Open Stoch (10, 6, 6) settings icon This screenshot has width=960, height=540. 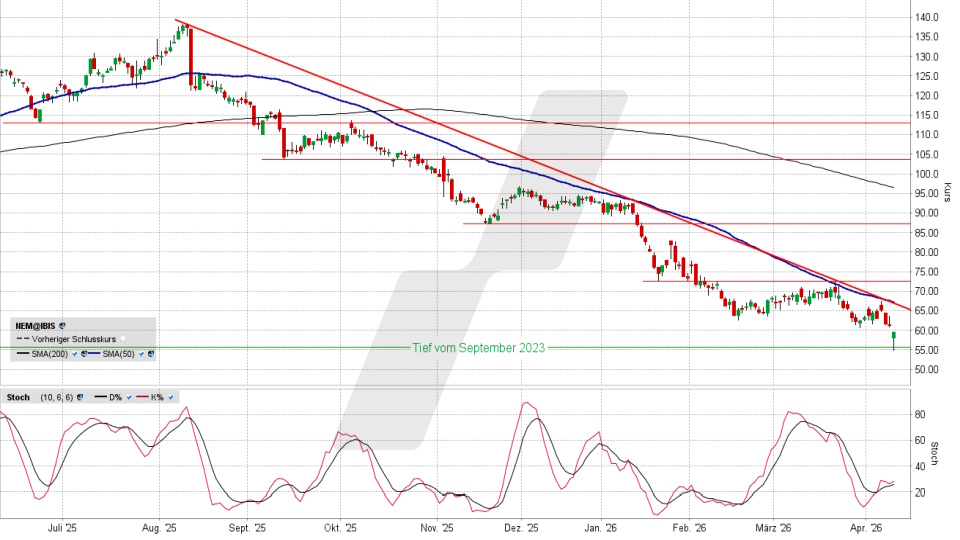[79, 397]
